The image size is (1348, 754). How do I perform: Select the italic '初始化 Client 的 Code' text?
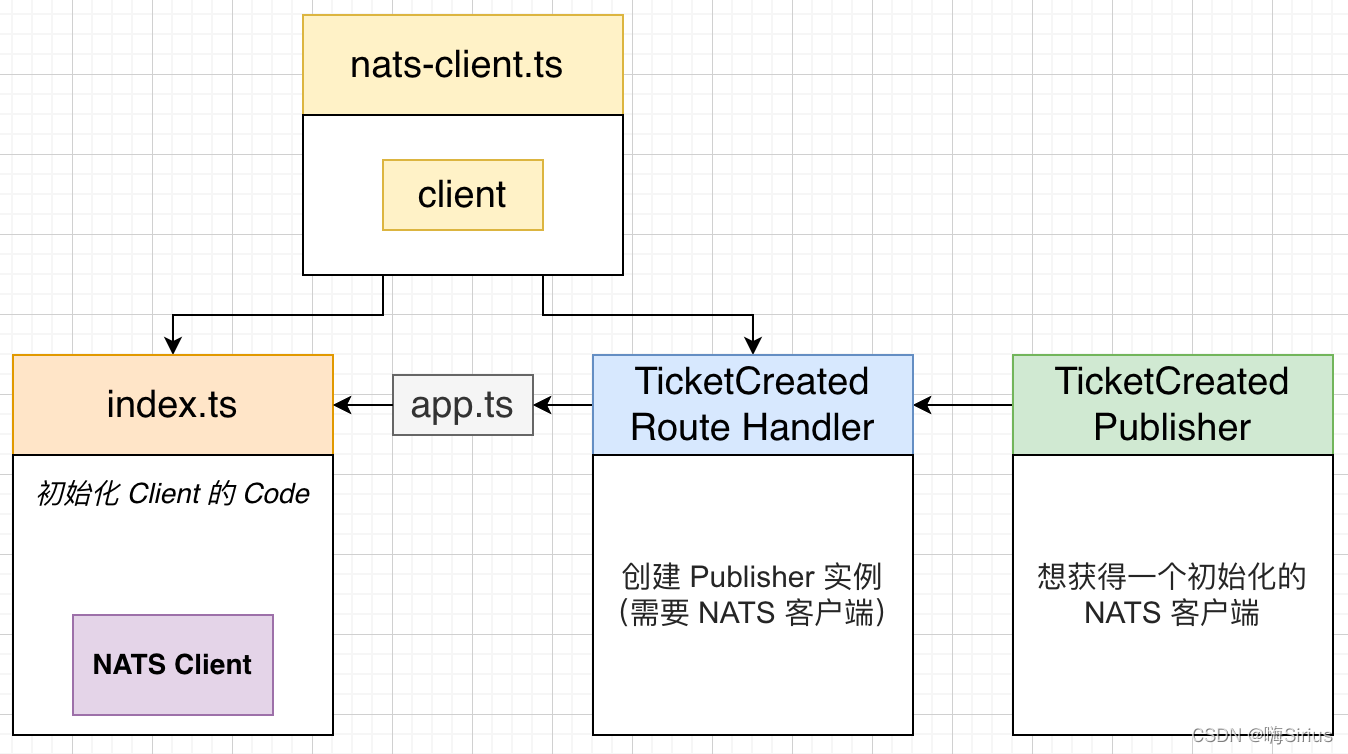click(173, 494)
